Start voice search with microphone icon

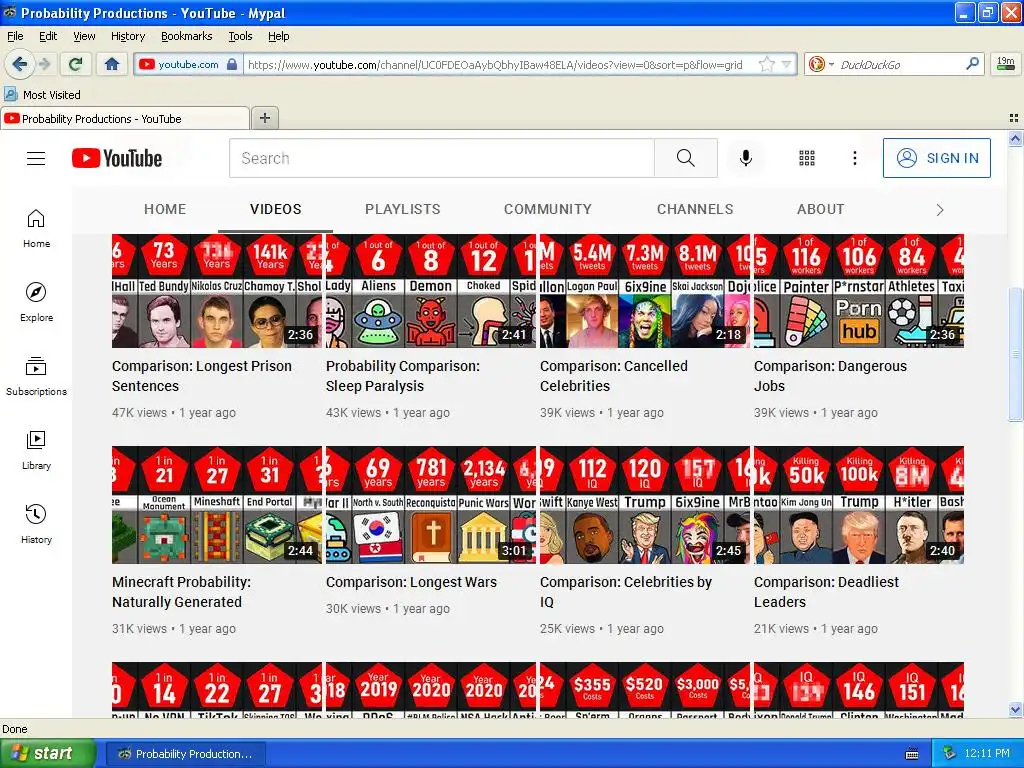[x=745, y=158]
